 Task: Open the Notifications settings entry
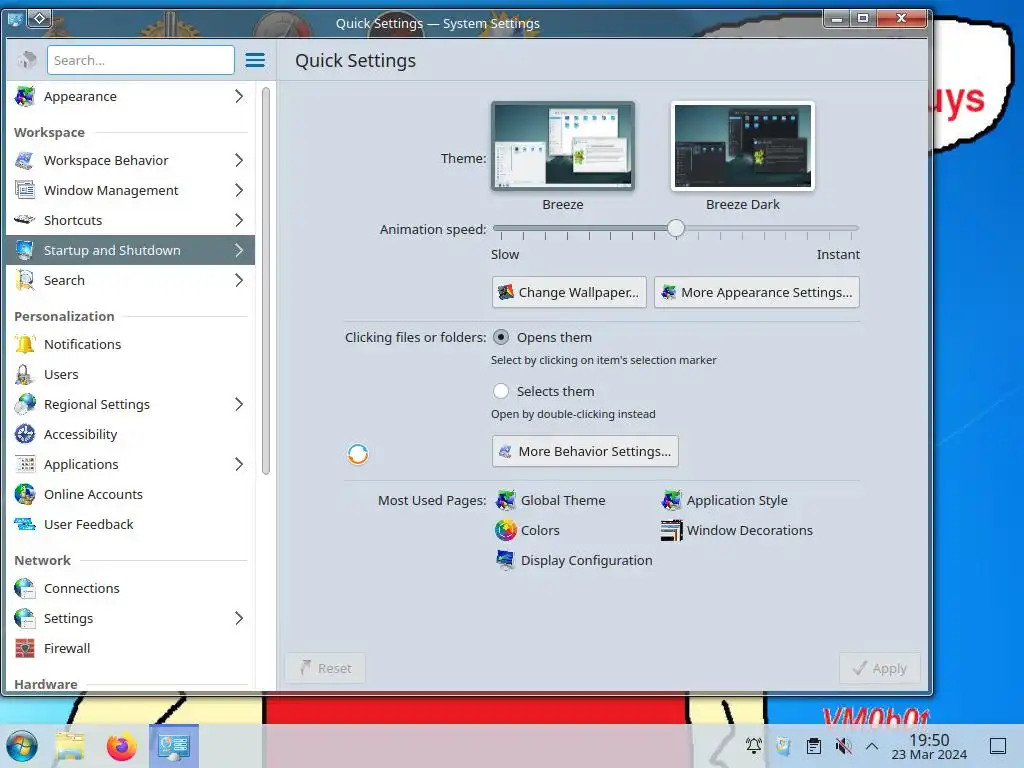(131, 344)
